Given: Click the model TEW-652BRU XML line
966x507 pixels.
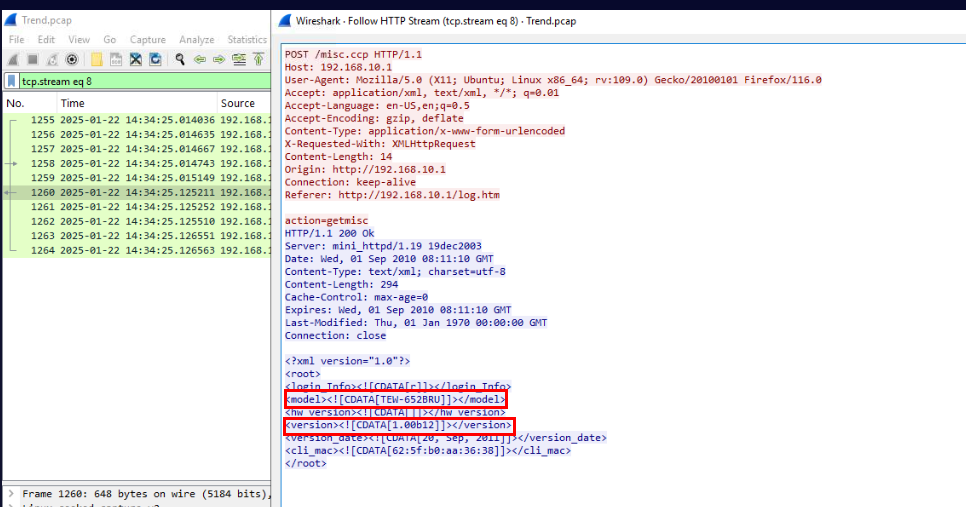Looking at the screenshot, I should click(x=395, y=400).
